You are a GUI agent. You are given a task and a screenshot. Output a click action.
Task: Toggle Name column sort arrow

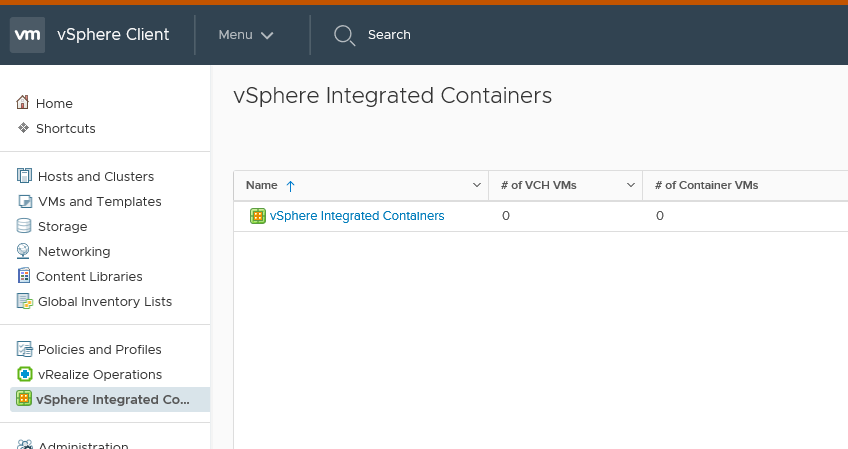290,186
